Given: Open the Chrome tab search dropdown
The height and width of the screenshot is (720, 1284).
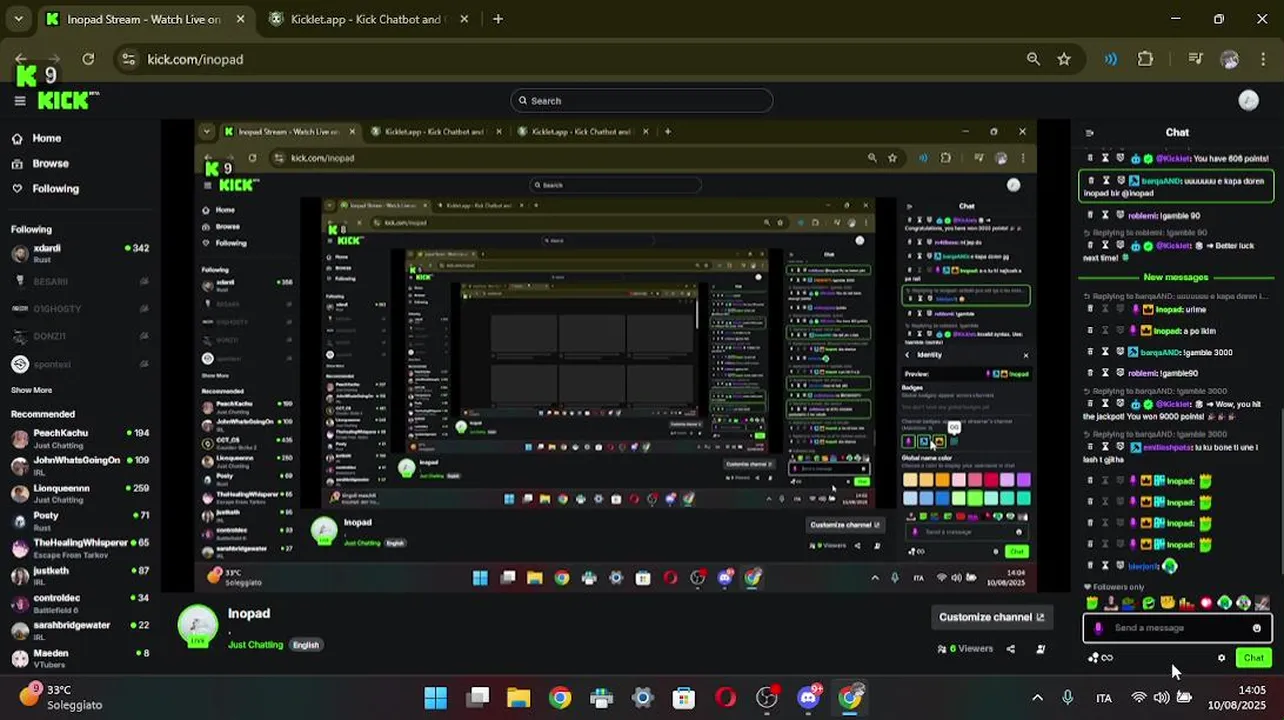Looking at the screenshot, I should [18, 19].
